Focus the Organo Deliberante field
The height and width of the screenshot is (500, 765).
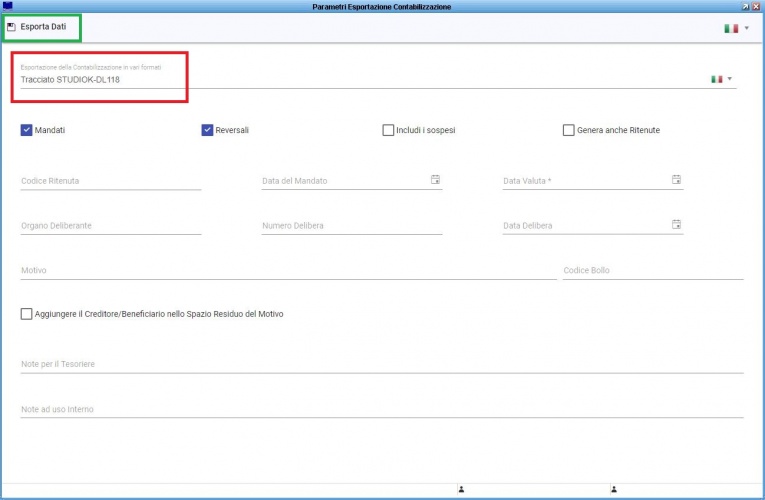pos(111,225)
